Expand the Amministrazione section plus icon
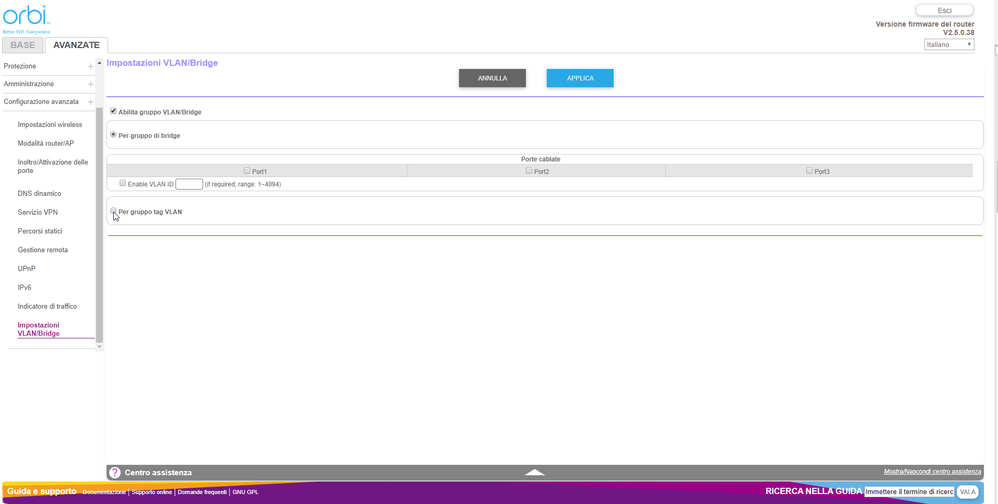This screenshot has width=998, height=504. [x=91, y=84]
